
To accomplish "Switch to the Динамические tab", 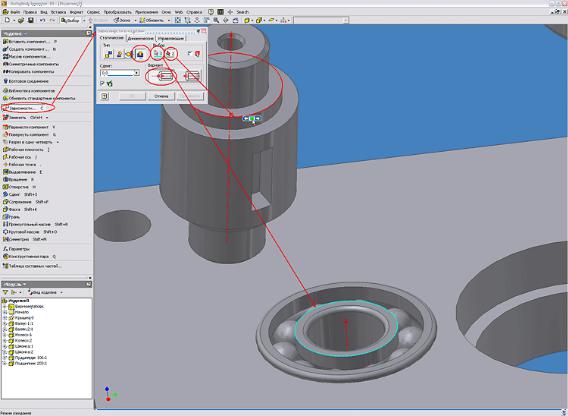I will tap(141, 38).
